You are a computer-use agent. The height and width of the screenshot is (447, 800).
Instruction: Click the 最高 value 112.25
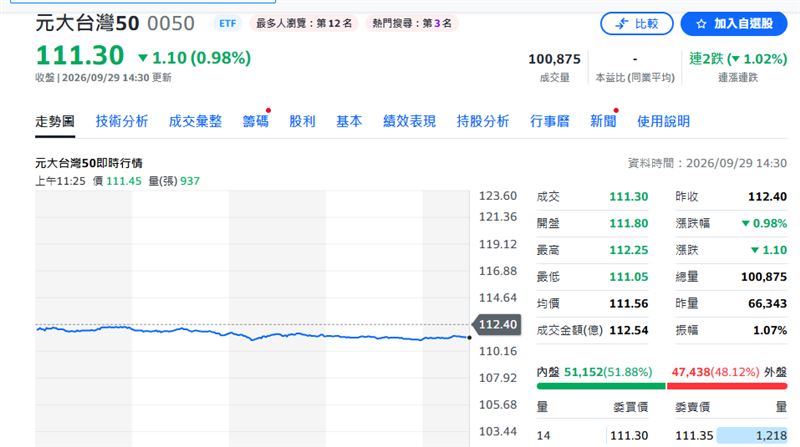click(629, 250)
